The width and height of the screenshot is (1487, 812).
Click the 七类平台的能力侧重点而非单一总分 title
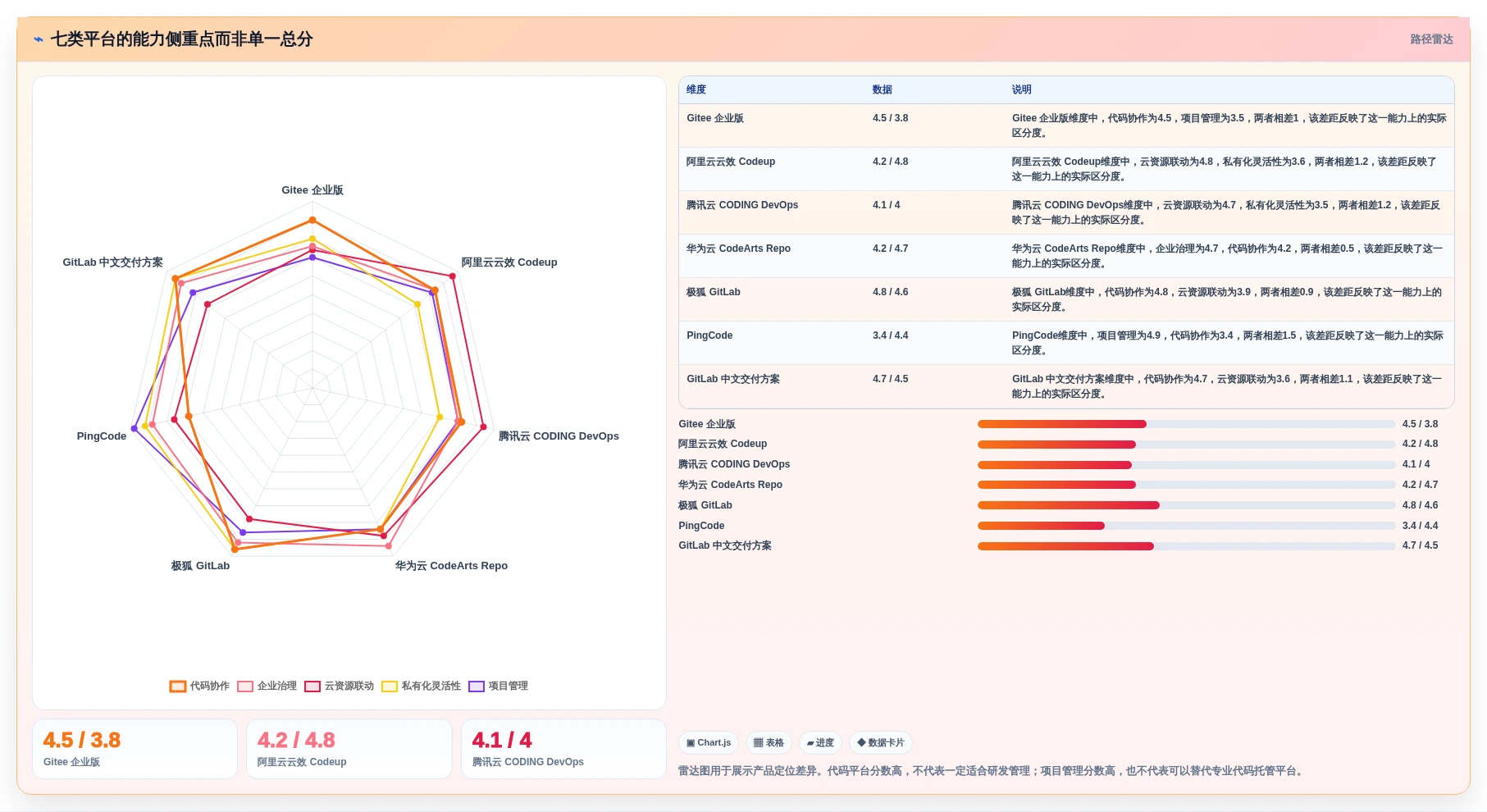coord(181,39)
